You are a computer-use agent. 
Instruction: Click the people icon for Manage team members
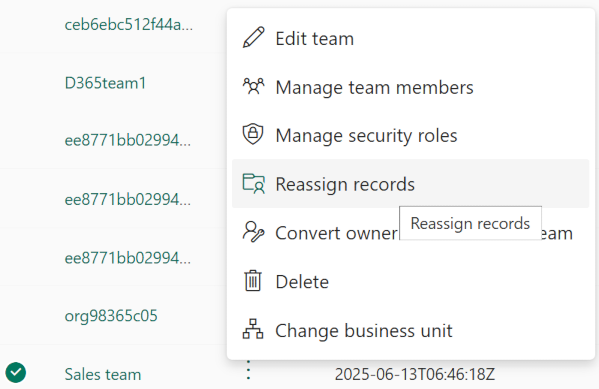coord(253,86)
